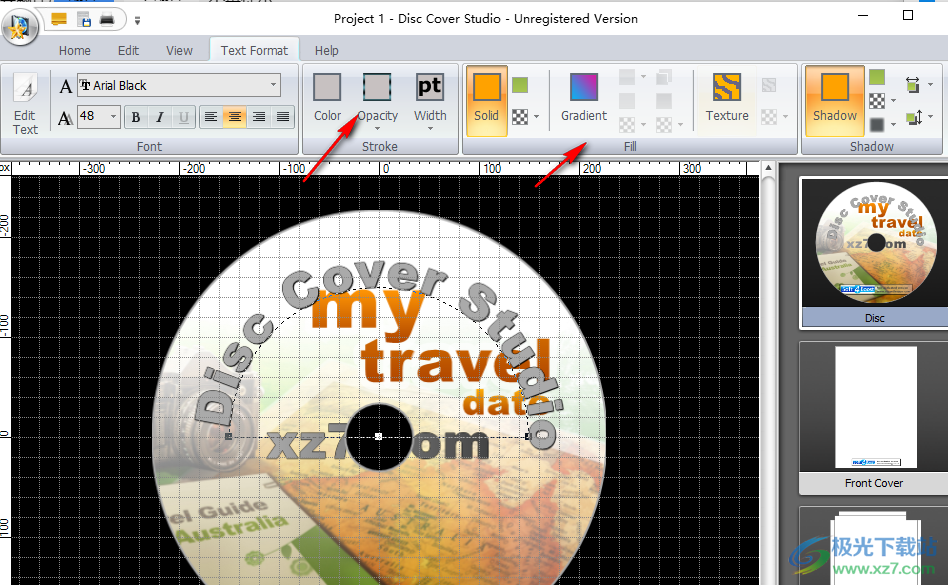Click the save project icon in quick access
The image size is (948, 585).
point(84,19)
